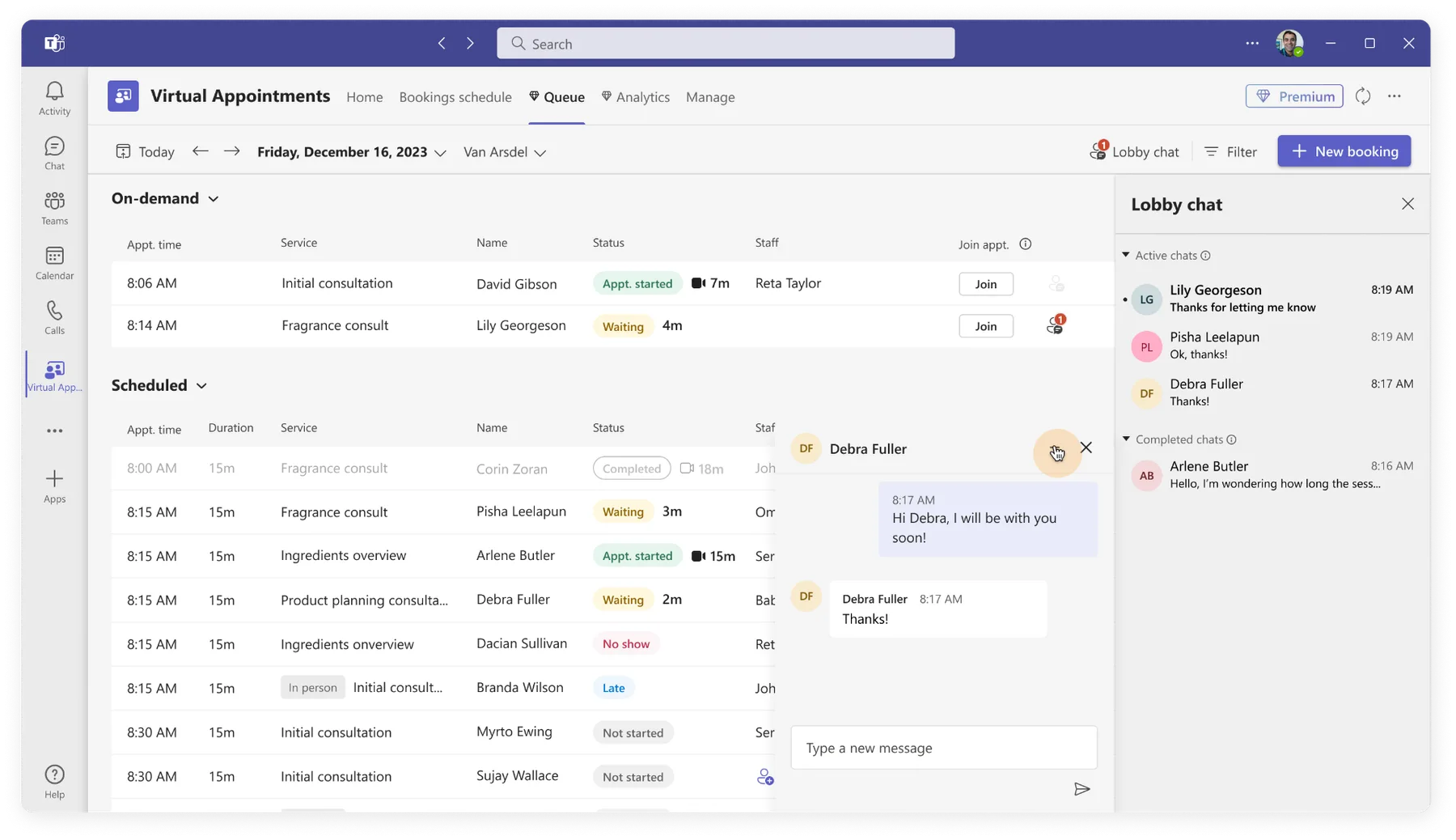Click the Virtual Appointments app logo
Screen dimensions: 1456x840
point(123,95)
